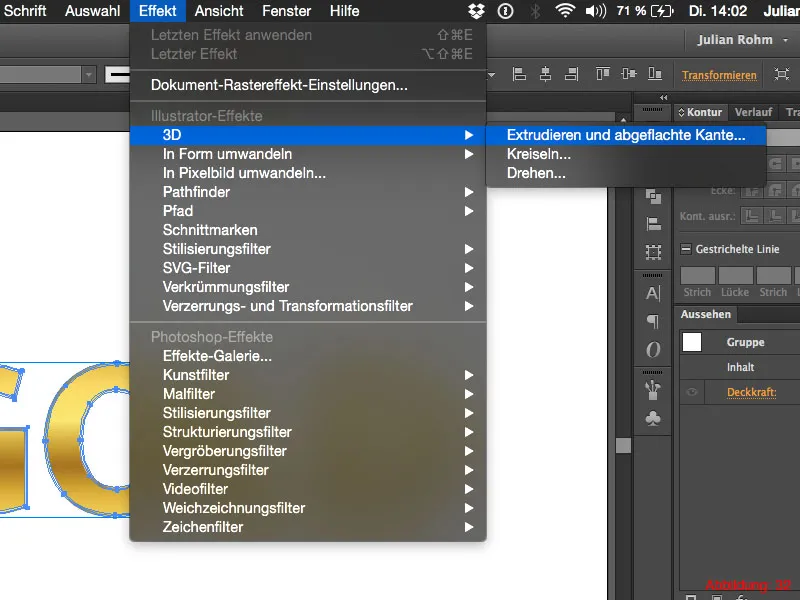This screenshot has height=600, width=800.
Task: Toggle the Gestrichelte Linie checkbox
Action: [686, 249]
